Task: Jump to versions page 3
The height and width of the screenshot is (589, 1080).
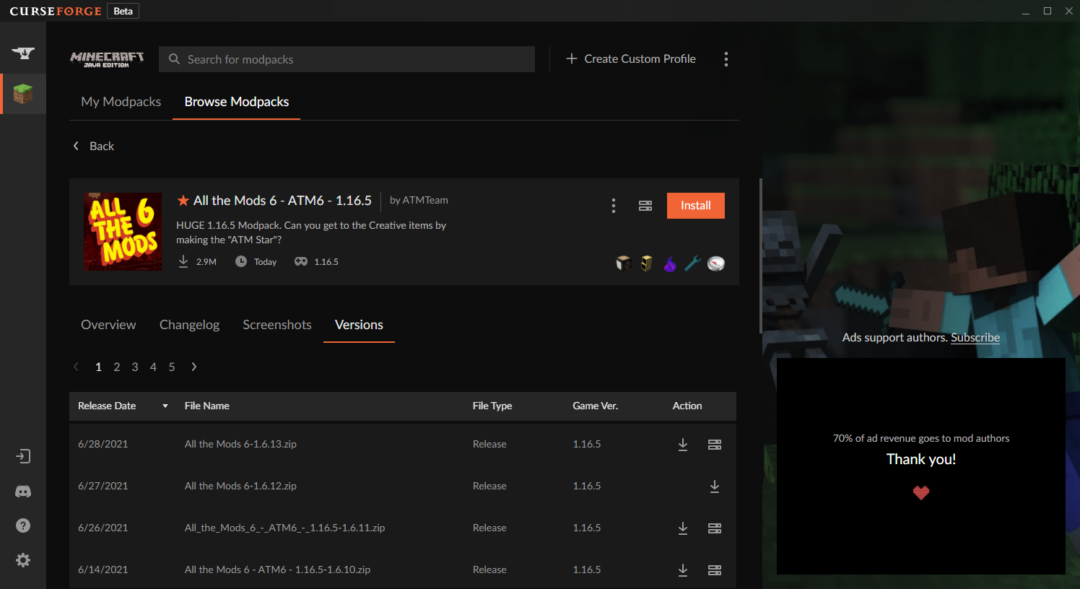Action: click(x=135, y=367)
